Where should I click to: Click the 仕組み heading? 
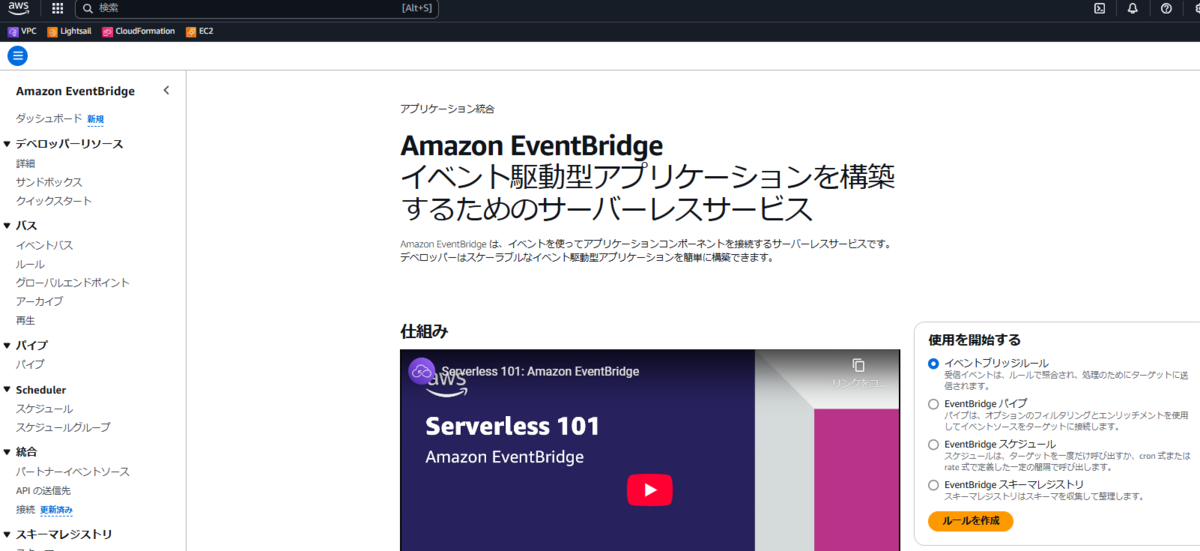(424, 330)
